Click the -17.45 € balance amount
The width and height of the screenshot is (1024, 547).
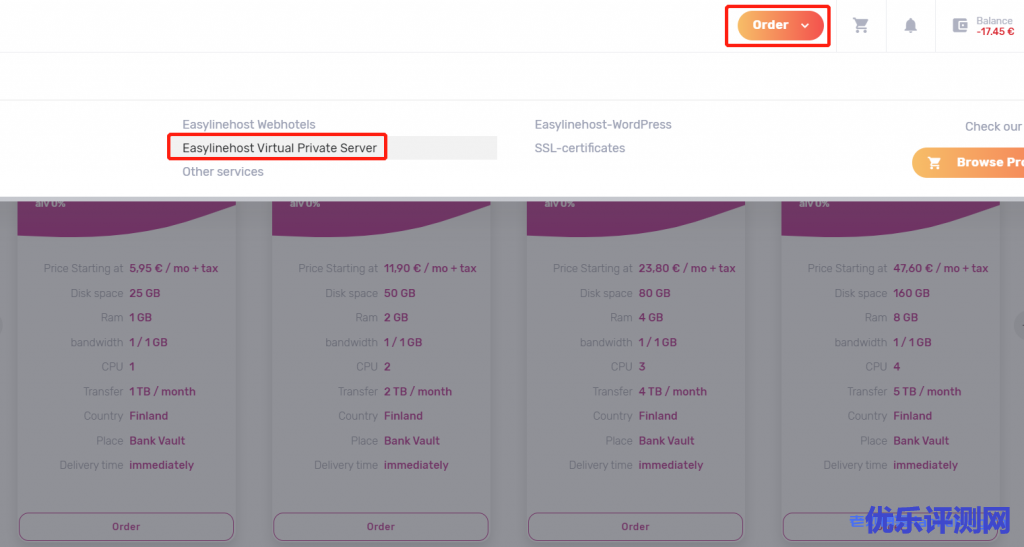pyautogui.click(x=995, y=32)
